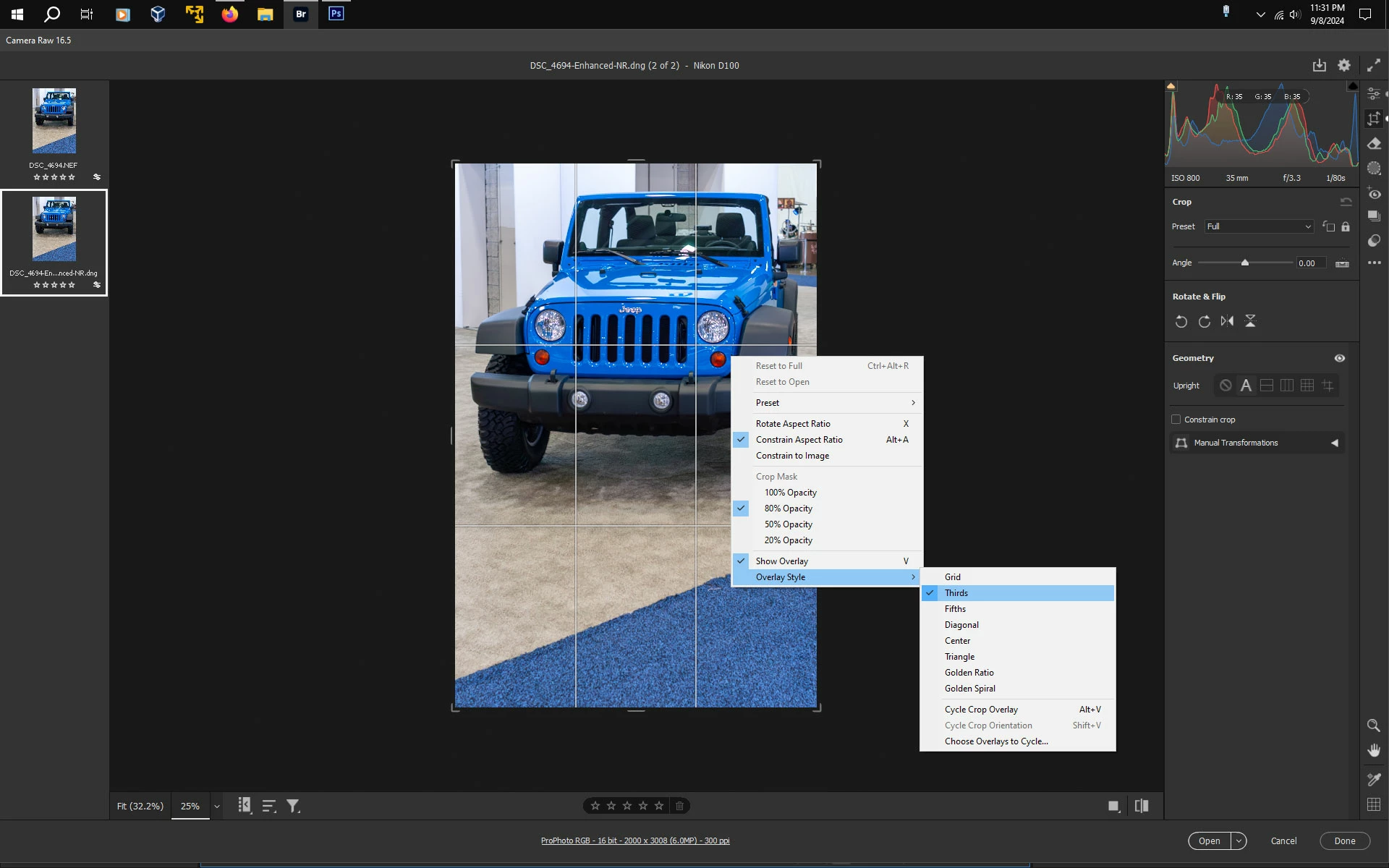
Task: Open the zoom level dropdown arrow
Action: (216, 806)
